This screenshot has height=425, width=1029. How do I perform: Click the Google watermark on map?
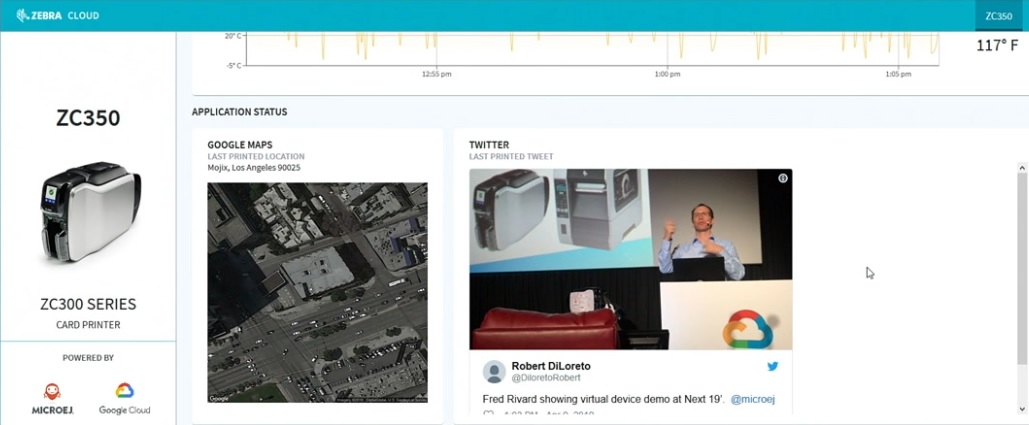coord(219,398)
